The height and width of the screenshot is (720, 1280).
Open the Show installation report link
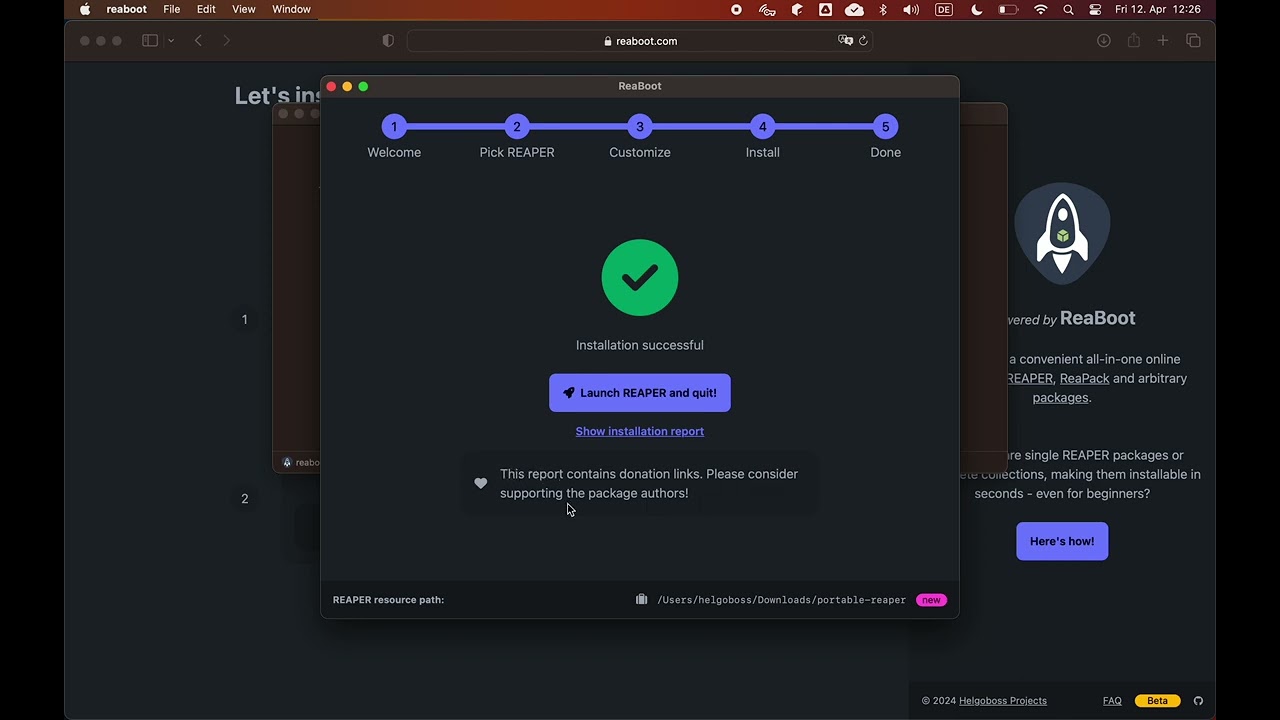(640, 431)
